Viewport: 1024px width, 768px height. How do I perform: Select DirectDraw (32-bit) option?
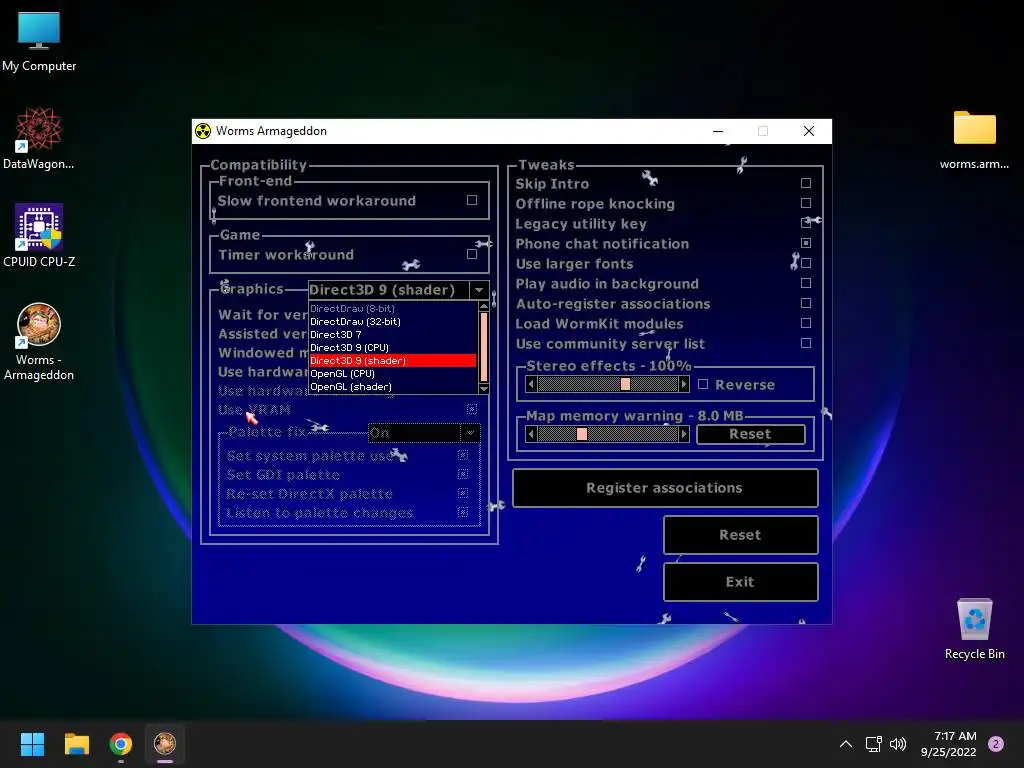392,321
